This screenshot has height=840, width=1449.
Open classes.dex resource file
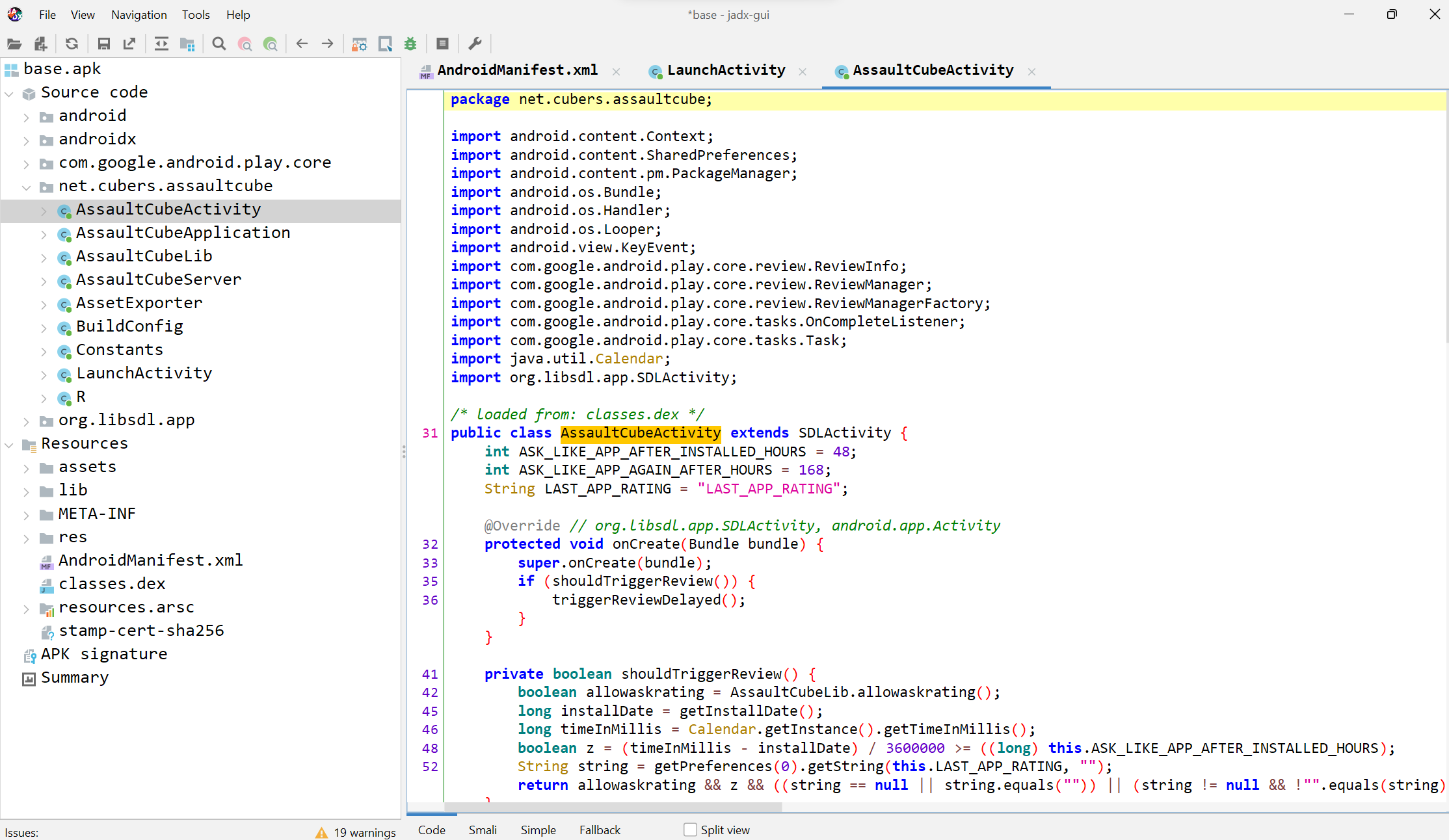[111, 584]
